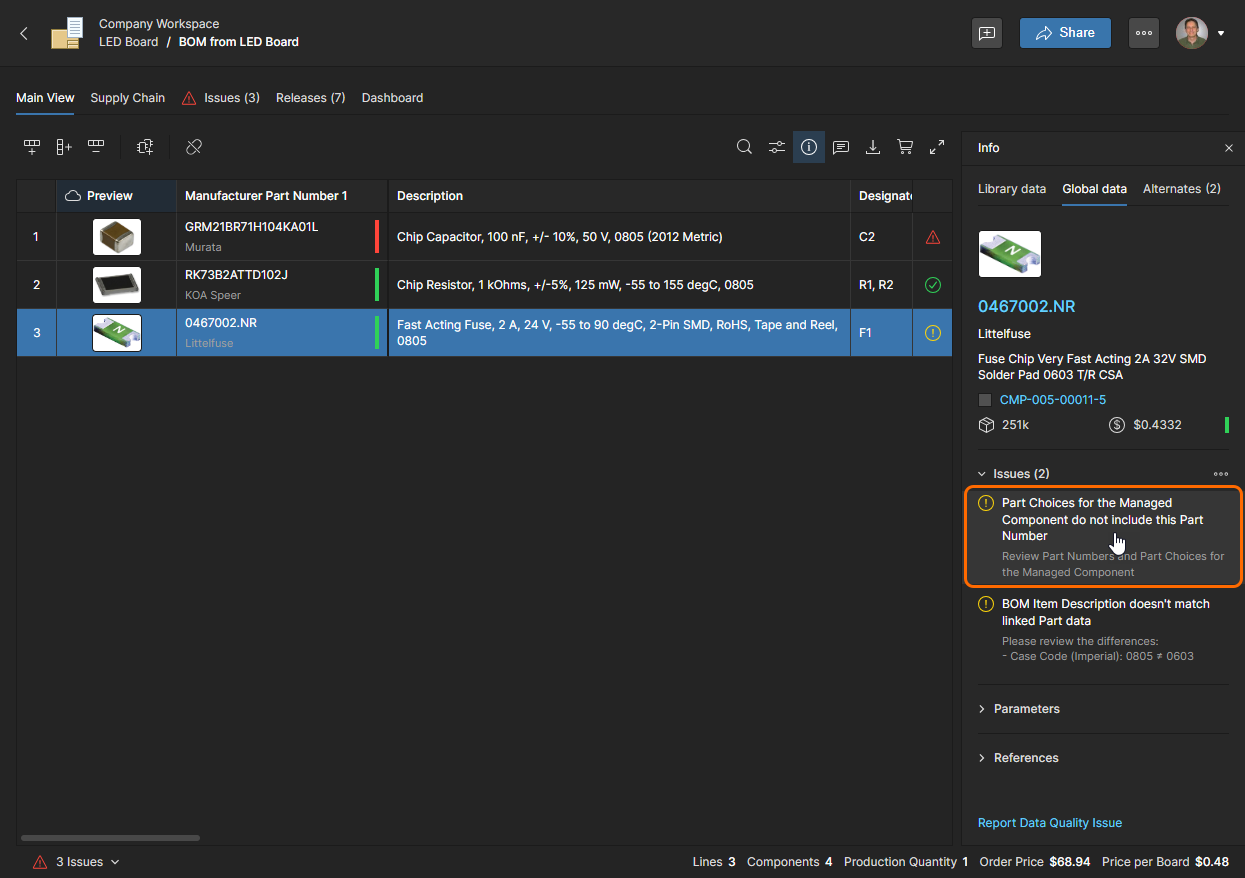The image size is (1245, 878).
Task: Open the search tool in BOM toolbar
Action: [744, 147]
